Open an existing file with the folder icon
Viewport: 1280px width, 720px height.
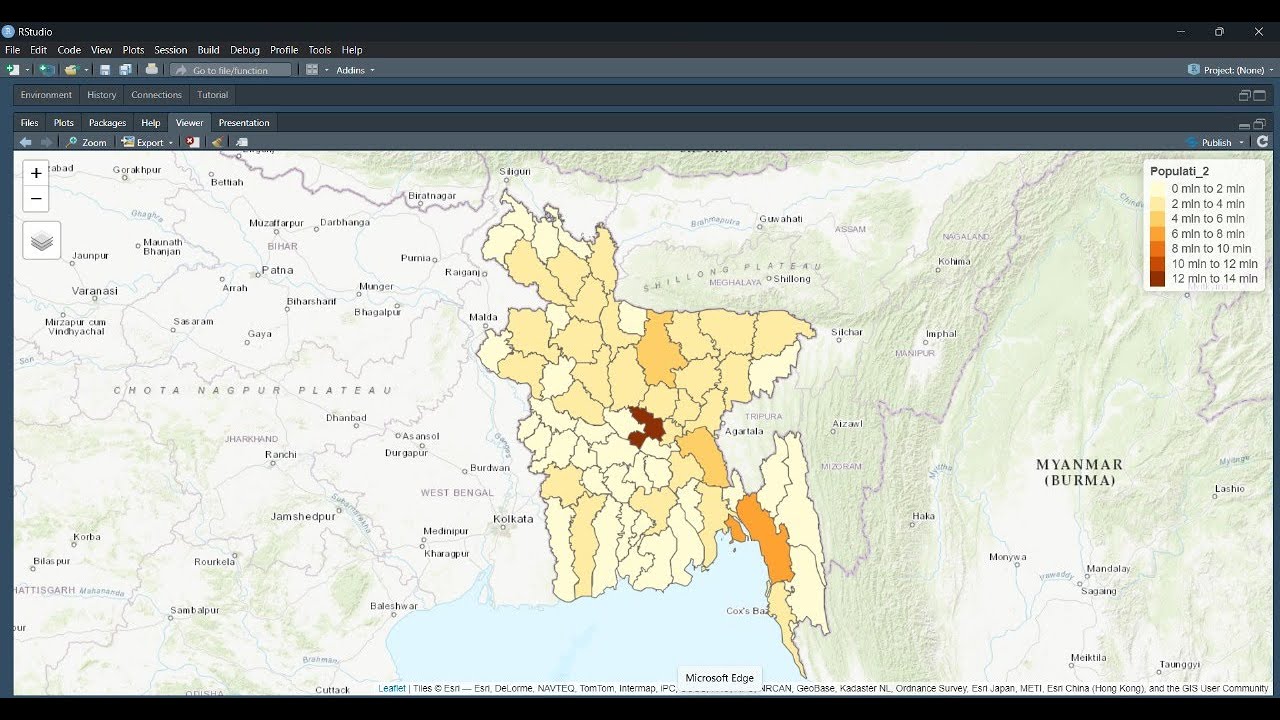[71, 70]
